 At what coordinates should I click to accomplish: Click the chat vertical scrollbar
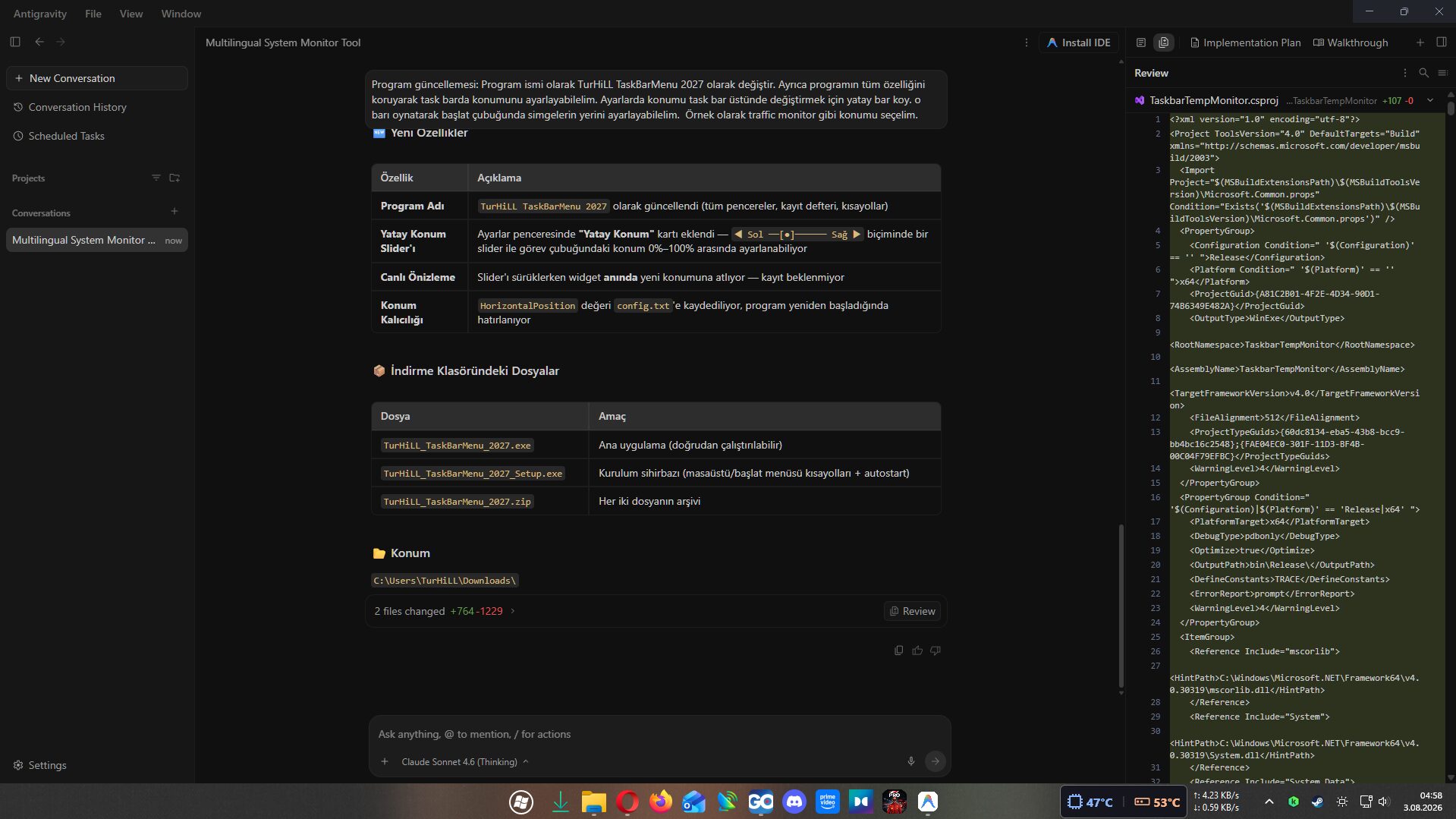pyautogui.click(x=1121, y=607)
